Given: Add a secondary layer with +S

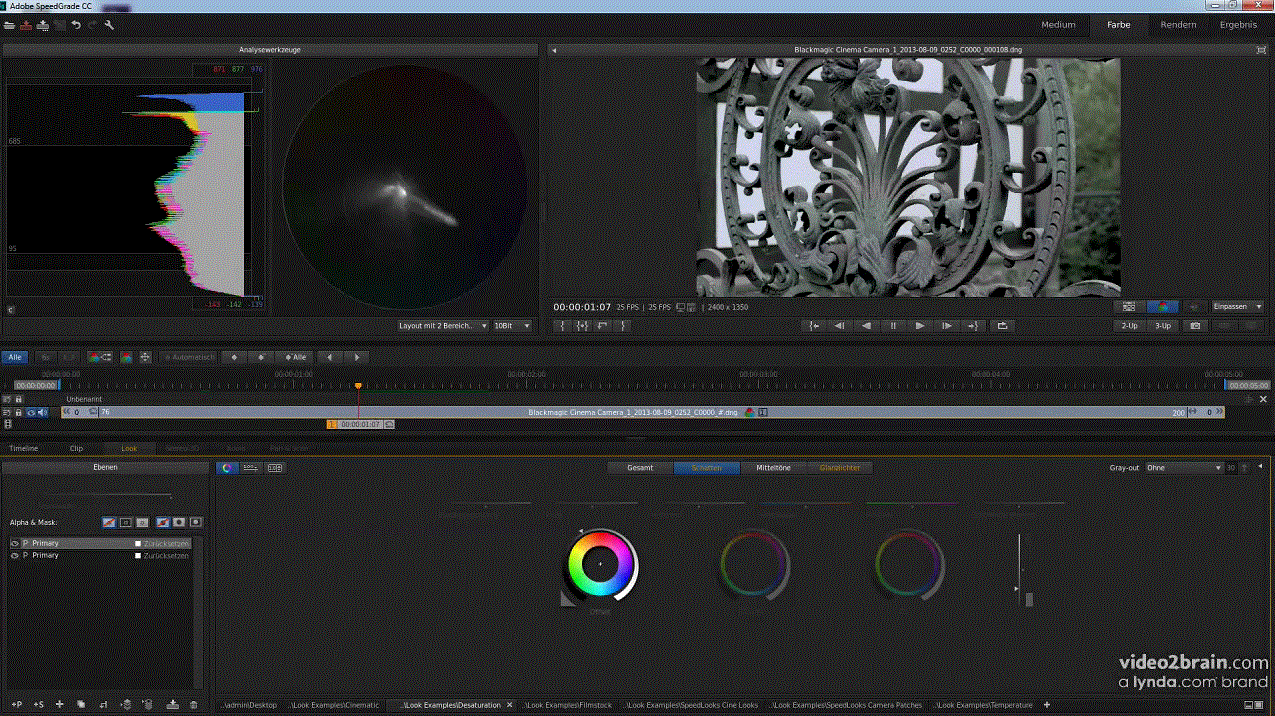Looking at the screenshot, I should 38,705.
